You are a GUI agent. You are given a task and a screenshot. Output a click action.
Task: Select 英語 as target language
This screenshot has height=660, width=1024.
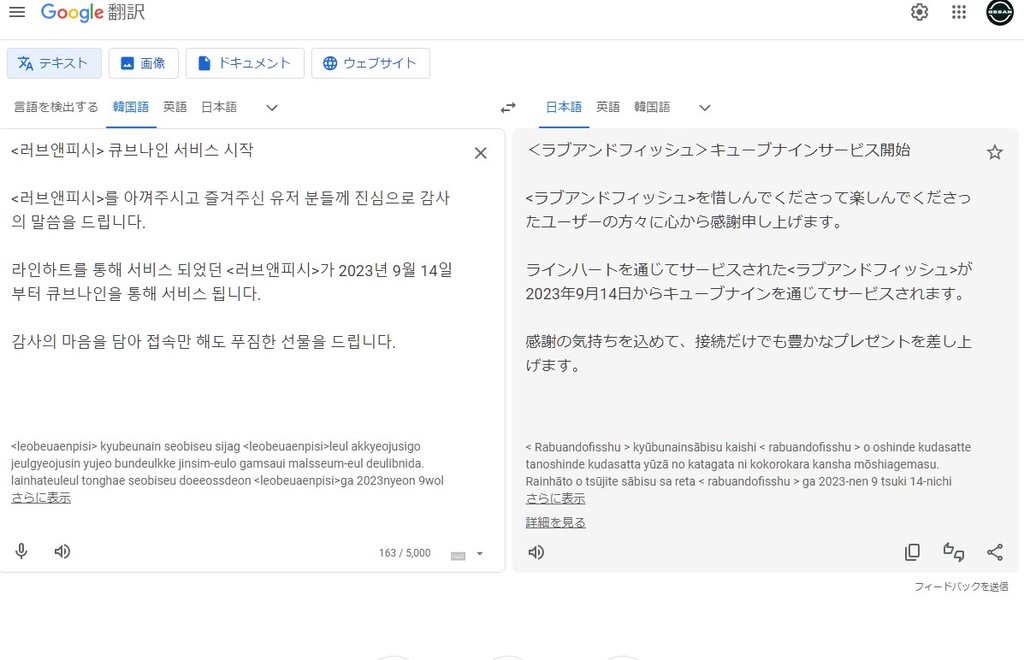pyautogui.click(x=608, y=107)
